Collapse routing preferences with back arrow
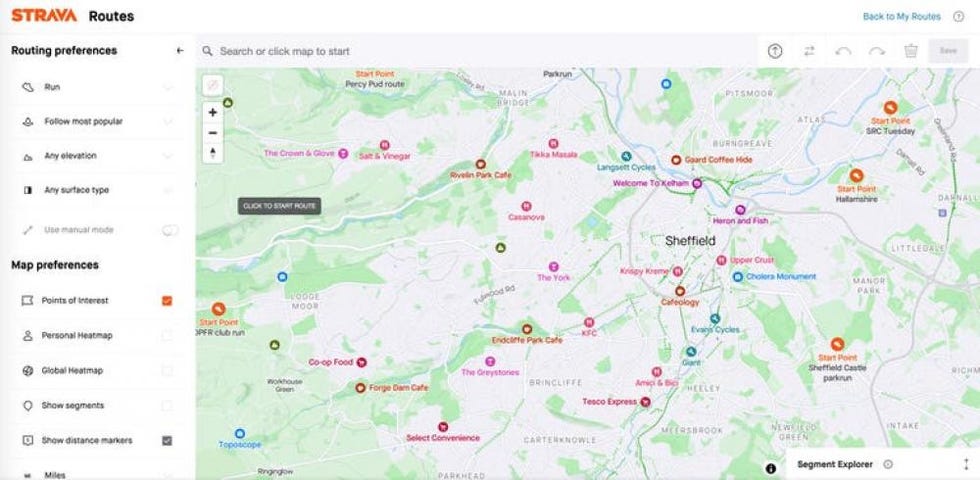 [180, 51]
